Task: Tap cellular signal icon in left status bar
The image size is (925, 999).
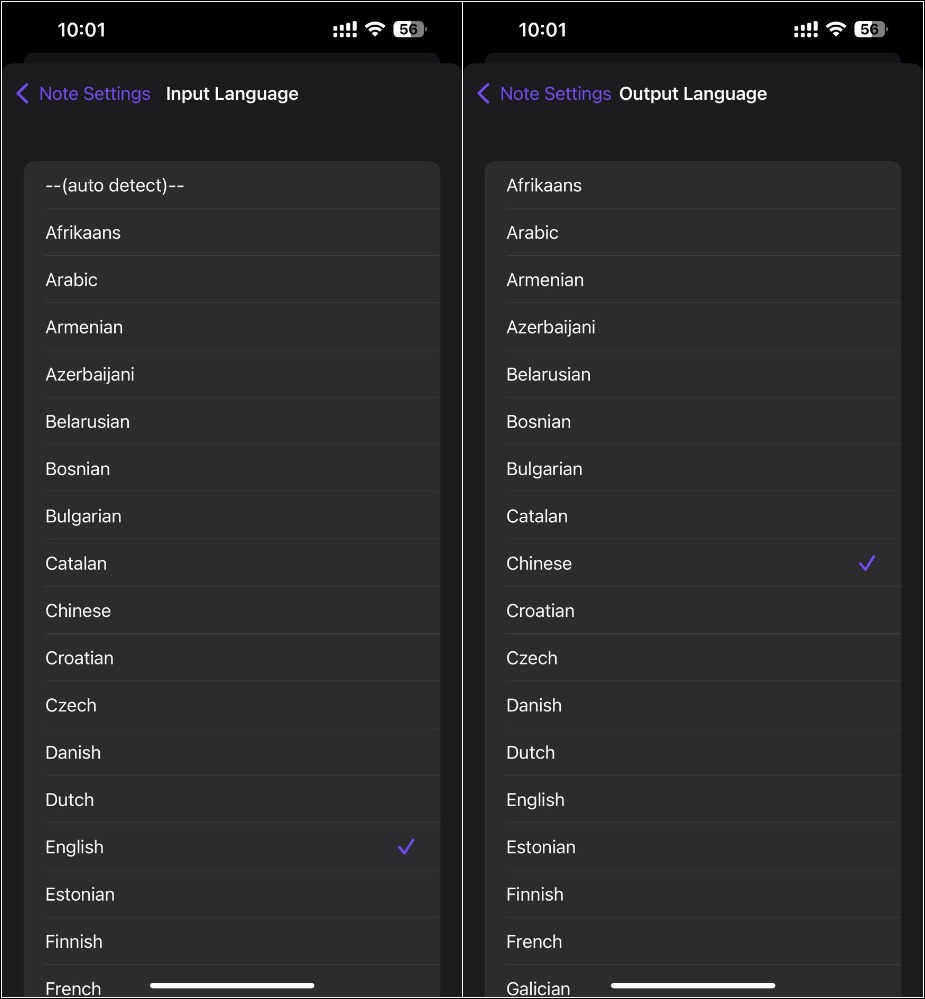Action: (x=345, y=30)
